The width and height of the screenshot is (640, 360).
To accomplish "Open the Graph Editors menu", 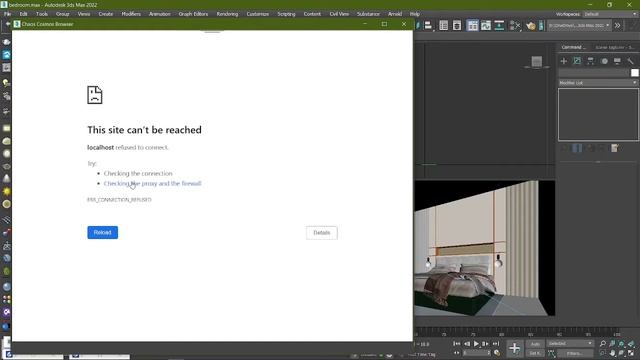I will coord(193,14).
